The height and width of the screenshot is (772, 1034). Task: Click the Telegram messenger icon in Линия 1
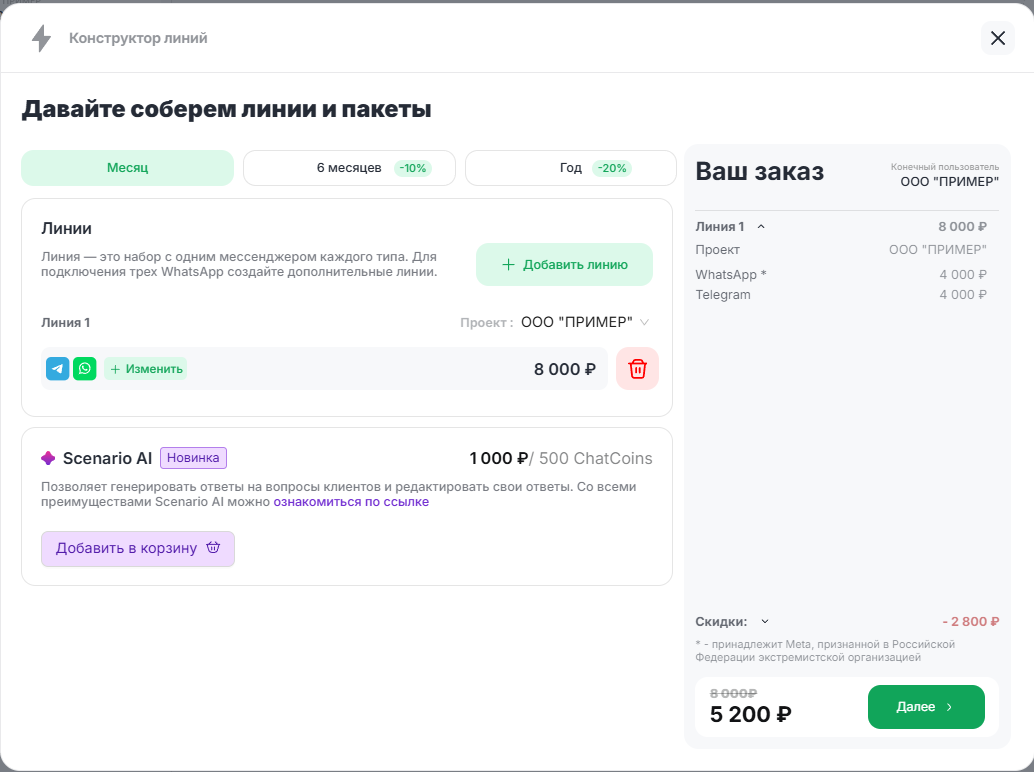pyautogui.click(x=58, y=369)
